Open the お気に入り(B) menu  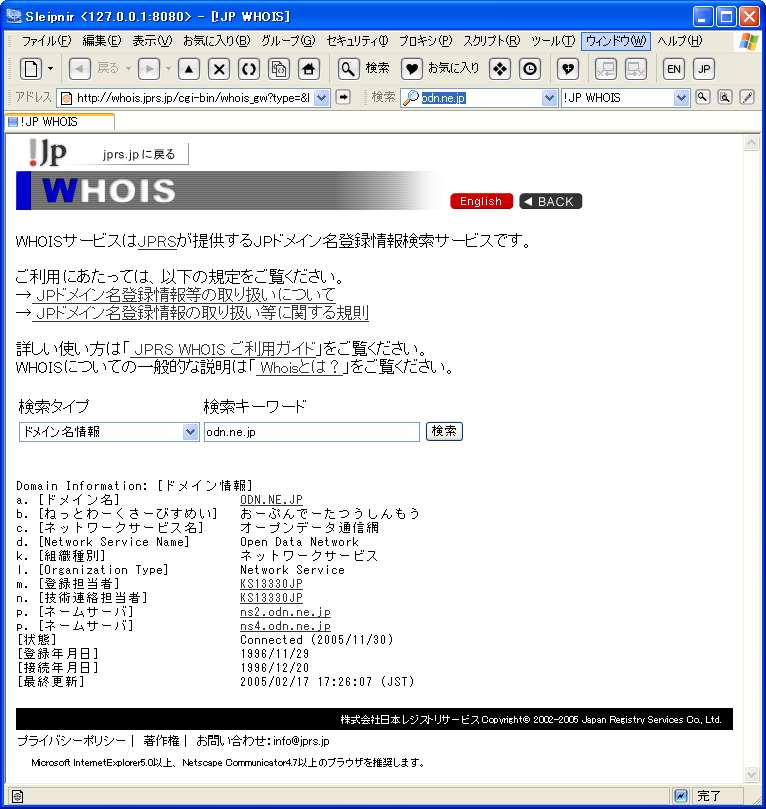217,41
